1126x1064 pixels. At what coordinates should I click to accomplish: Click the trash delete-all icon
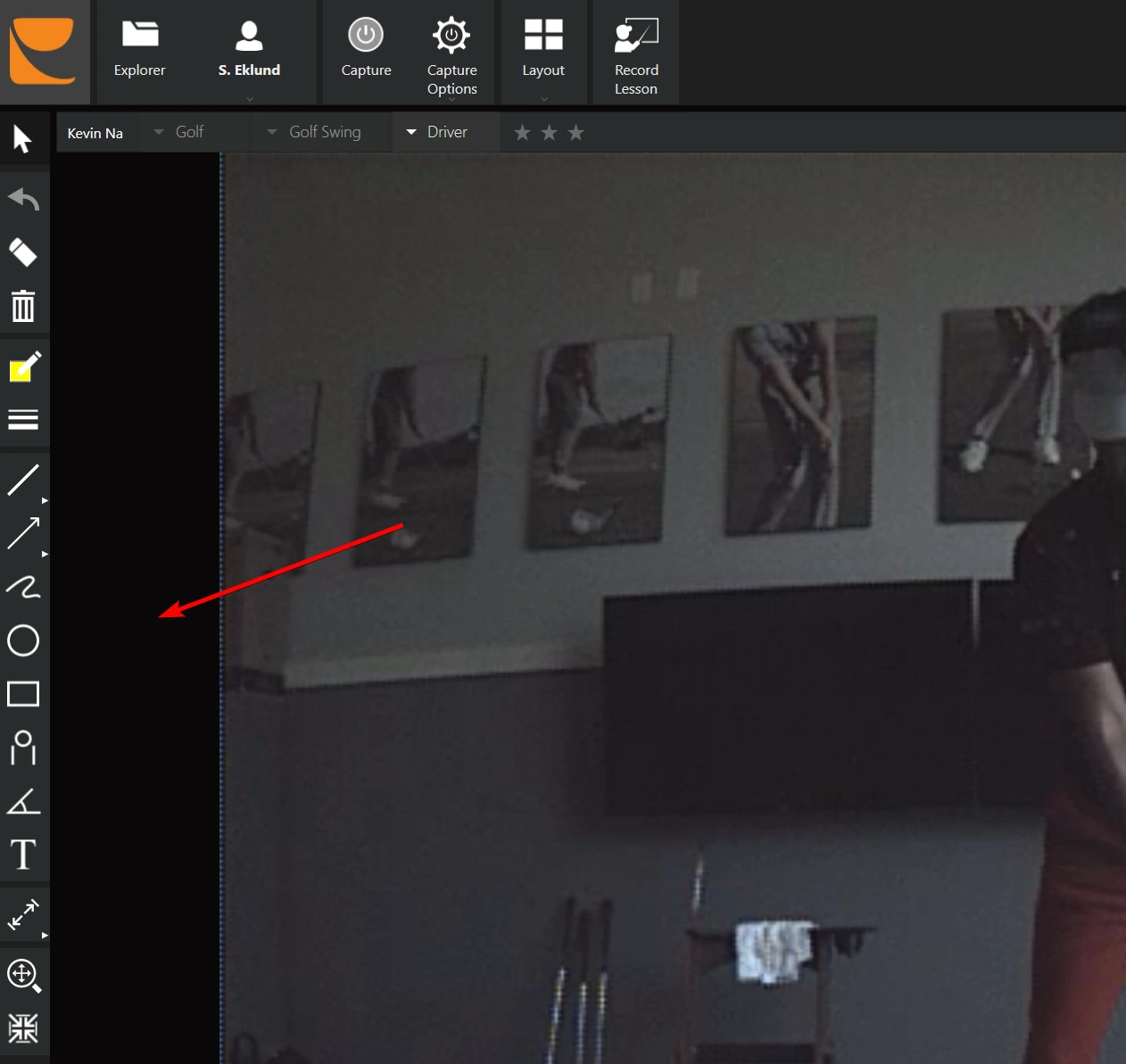(23, 306)
